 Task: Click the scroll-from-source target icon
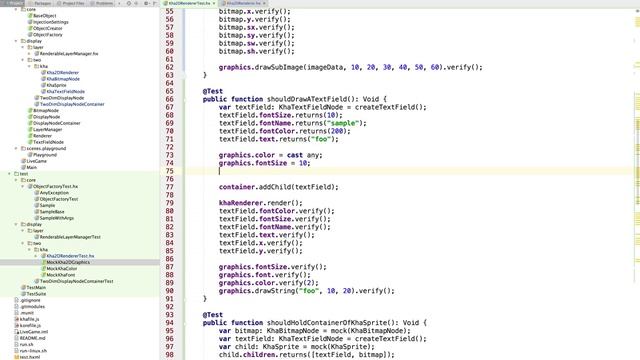[x=129, y=3]
